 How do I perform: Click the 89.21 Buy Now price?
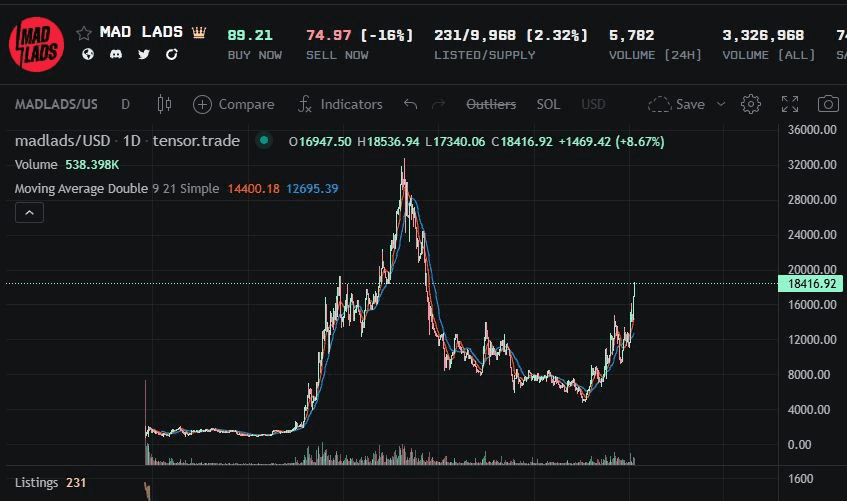pos(250,35)
